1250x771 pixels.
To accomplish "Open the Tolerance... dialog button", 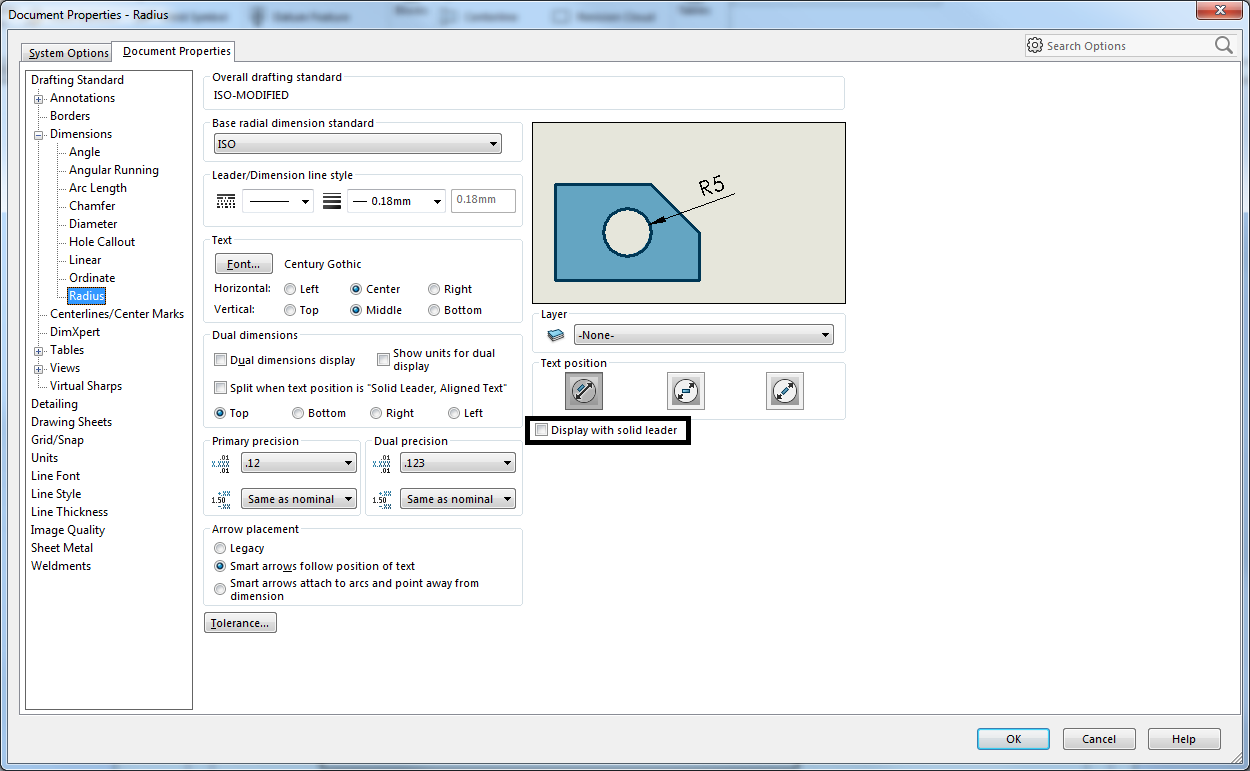I will [240, 623].
